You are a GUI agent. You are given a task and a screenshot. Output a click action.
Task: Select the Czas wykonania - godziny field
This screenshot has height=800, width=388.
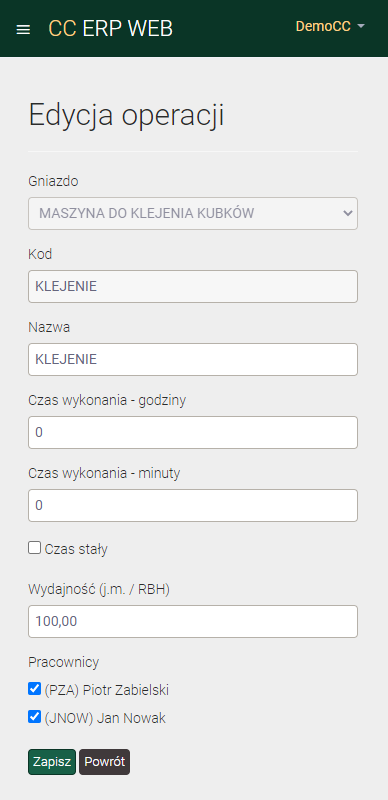click(x=193, y=433)
